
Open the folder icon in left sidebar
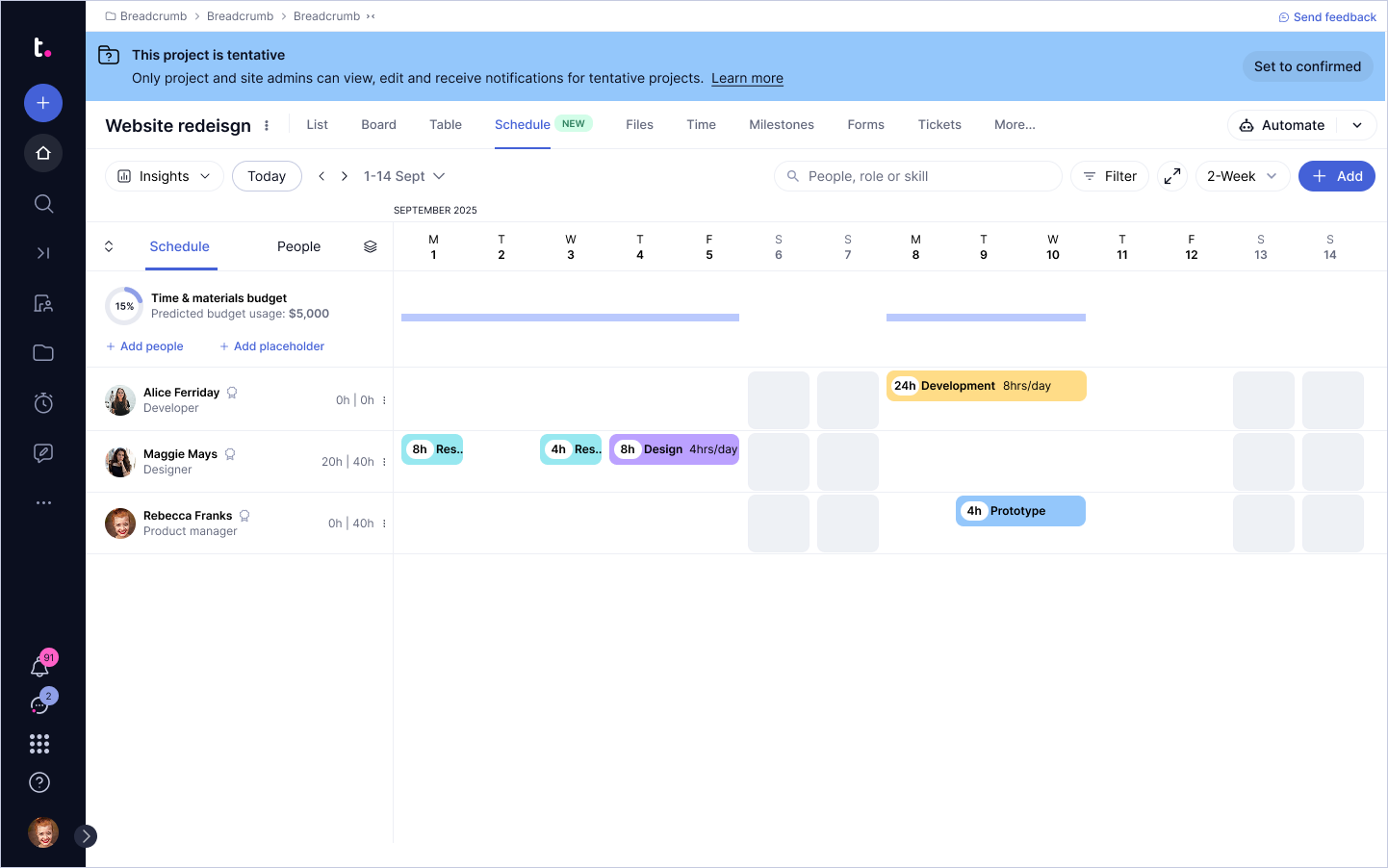(x=43, y=353)
